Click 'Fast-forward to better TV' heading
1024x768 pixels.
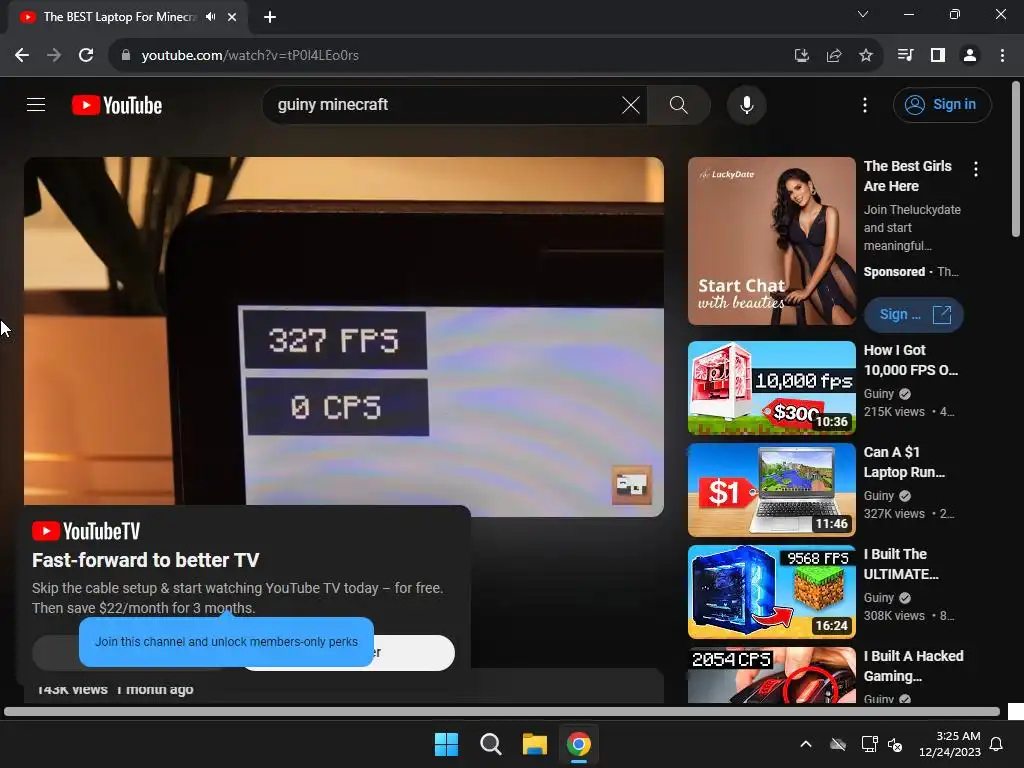pyautogui.click(x=146, y=560)
